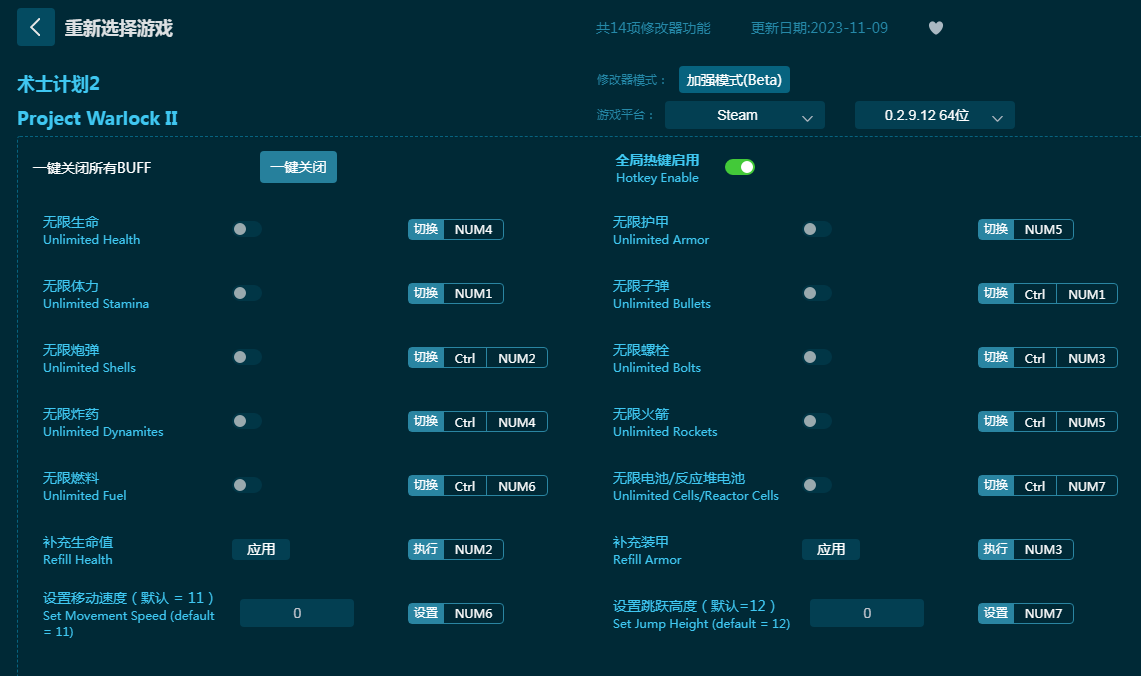Enable Unlimited Bullets
The image size is (1141, 676).
pyautogui.click(x=816, y=293)
